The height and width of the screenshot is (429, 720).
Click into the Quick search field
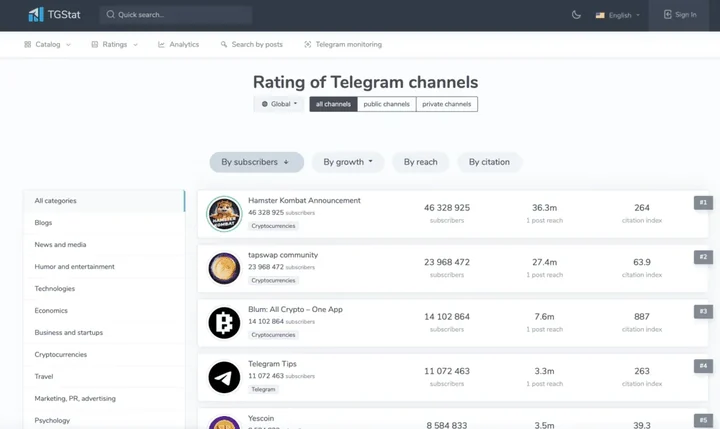176,15
